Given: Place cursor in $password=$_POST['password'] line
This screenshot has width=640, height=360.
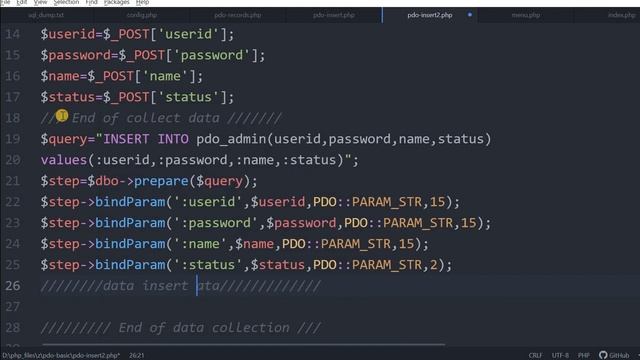Looking at the screenshot, I should click(153, 55).
